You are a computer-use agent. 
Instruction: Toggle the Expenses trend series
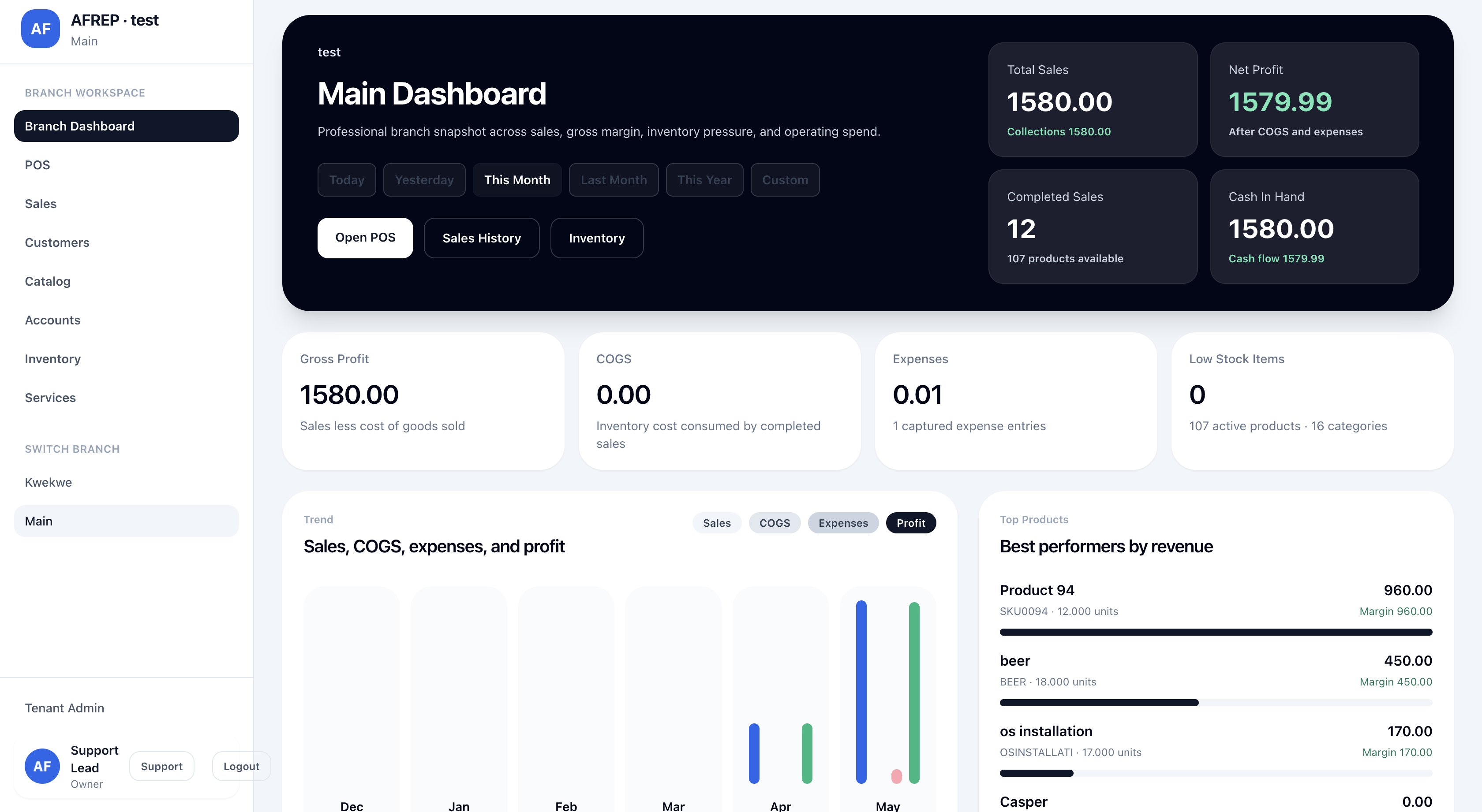[x=843, y=523]
